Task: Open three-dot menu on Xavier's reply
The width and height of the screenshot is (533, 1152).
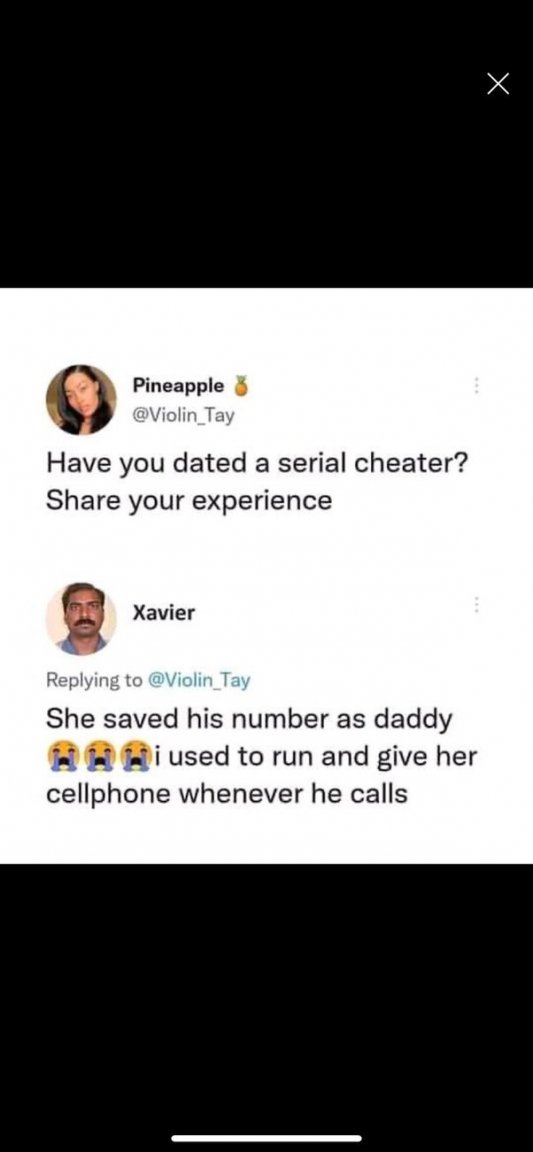Action: pos(476,605)
